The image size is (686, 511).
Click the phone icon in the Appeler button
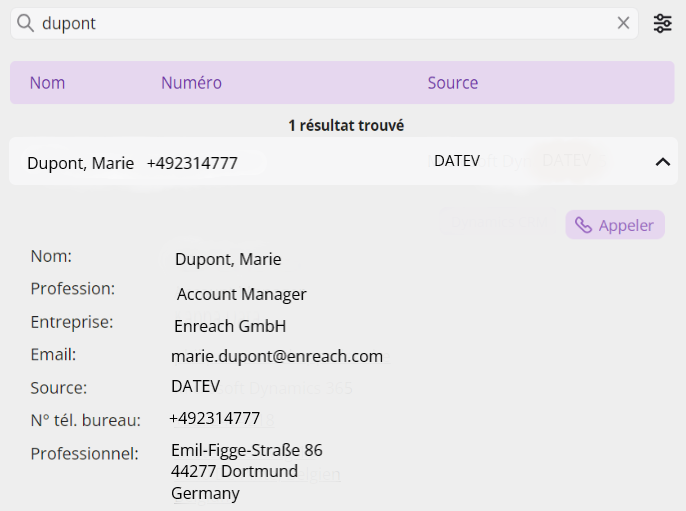click(x=583, y=225)
